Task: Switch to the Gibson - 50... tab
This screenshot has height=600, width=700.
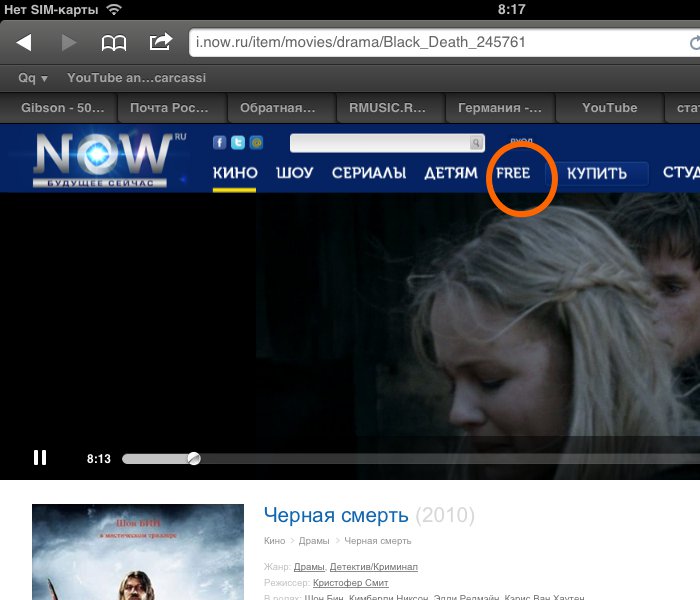Action: point(62,108)
